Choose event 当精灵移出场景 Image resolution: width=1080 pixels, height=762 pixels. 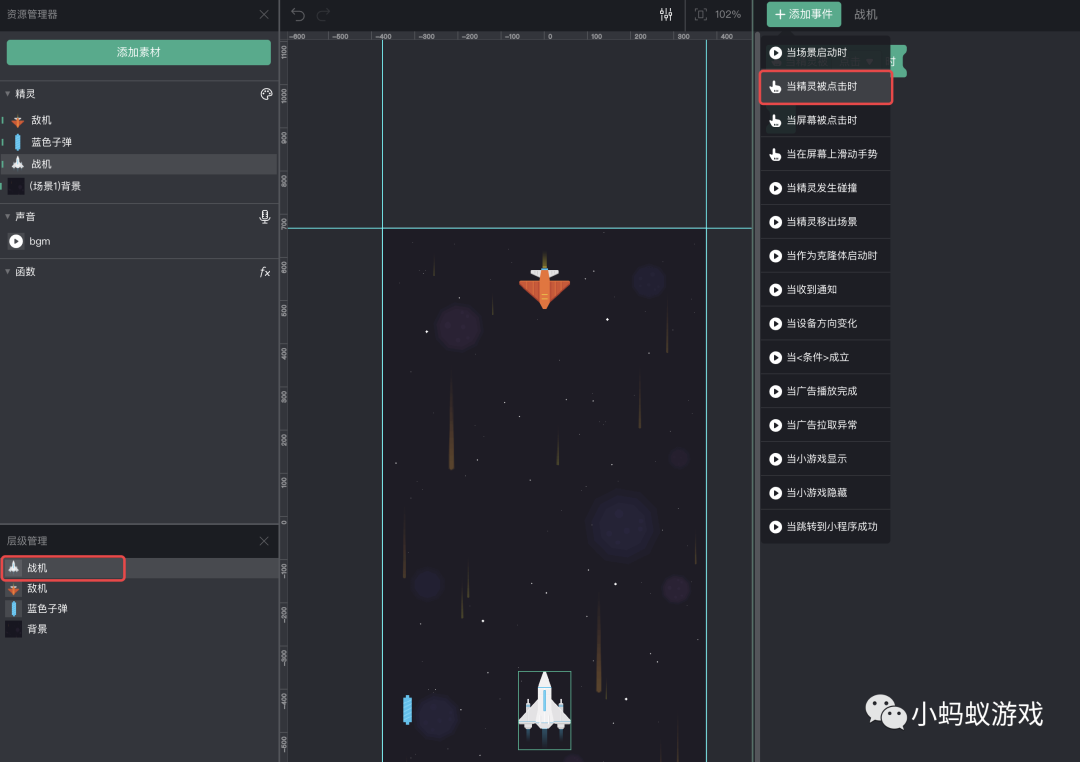tap(825, 222)
